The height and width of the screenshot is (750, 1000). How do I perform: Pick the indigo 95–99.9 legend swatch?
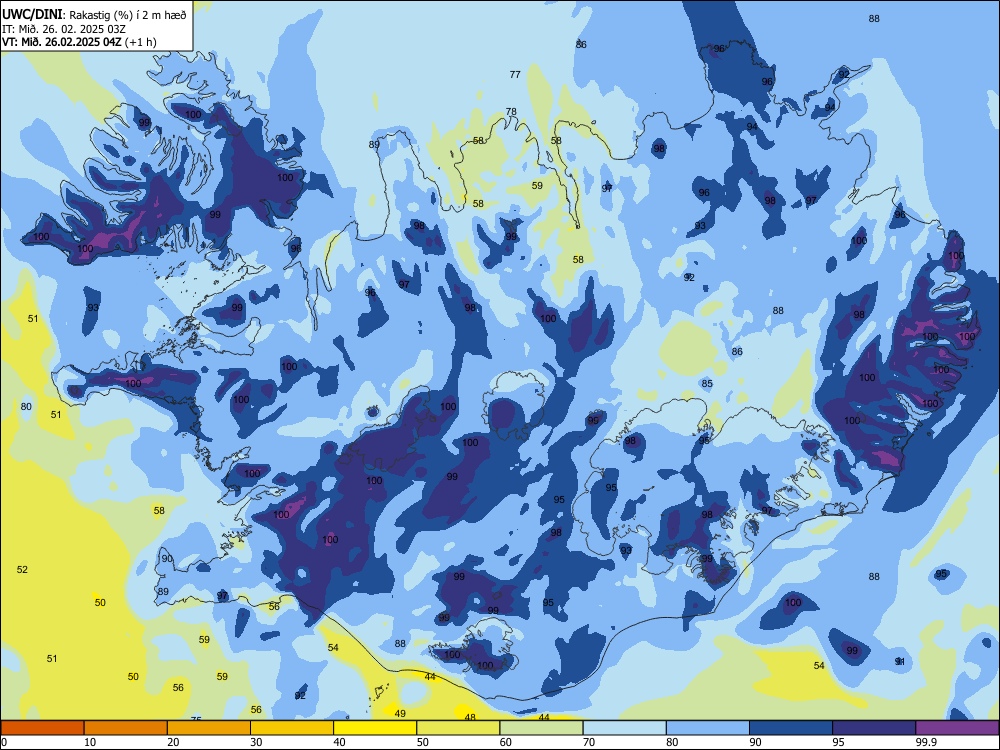pyautogui.click(x=874, y=728)
